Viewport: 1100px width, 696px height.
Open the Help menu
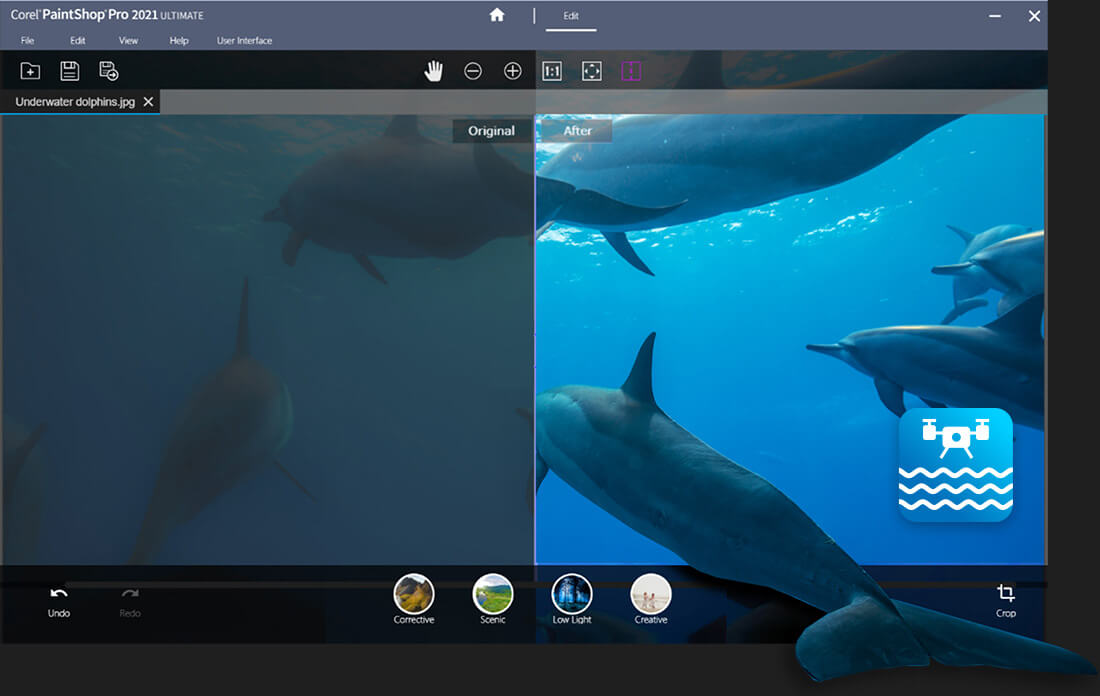pos(179,41)
